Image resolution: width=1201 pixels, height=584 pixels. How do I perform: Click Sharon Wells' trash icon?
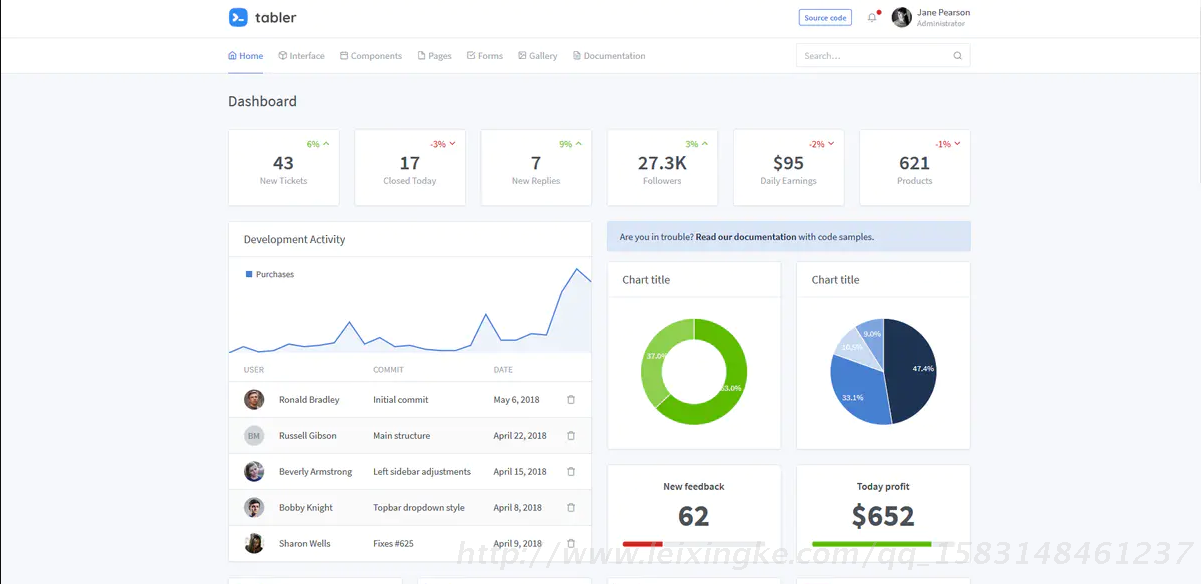click(571, 544)
